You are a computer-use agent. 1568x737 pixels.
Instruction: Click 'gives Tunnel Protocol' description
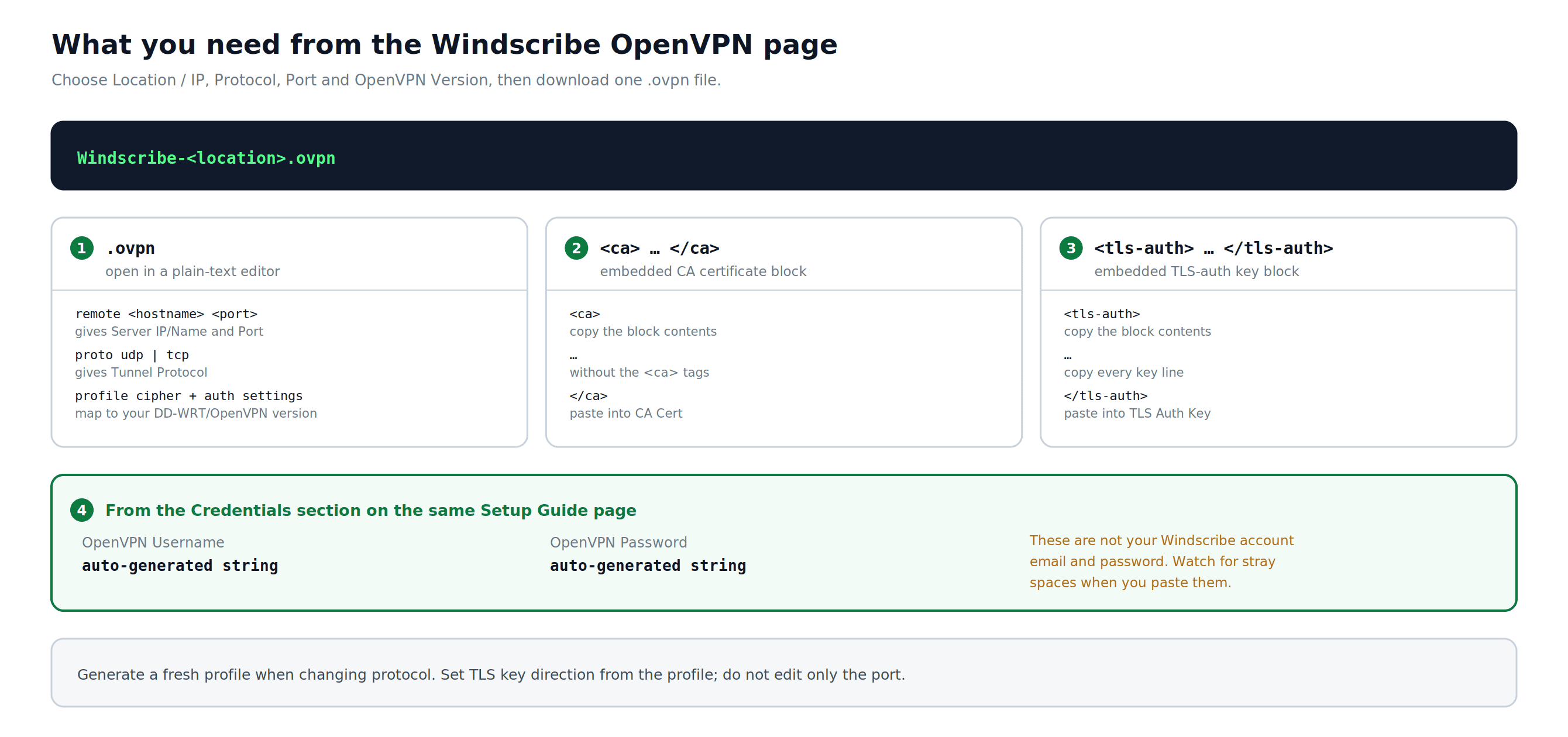click(140, 373)
